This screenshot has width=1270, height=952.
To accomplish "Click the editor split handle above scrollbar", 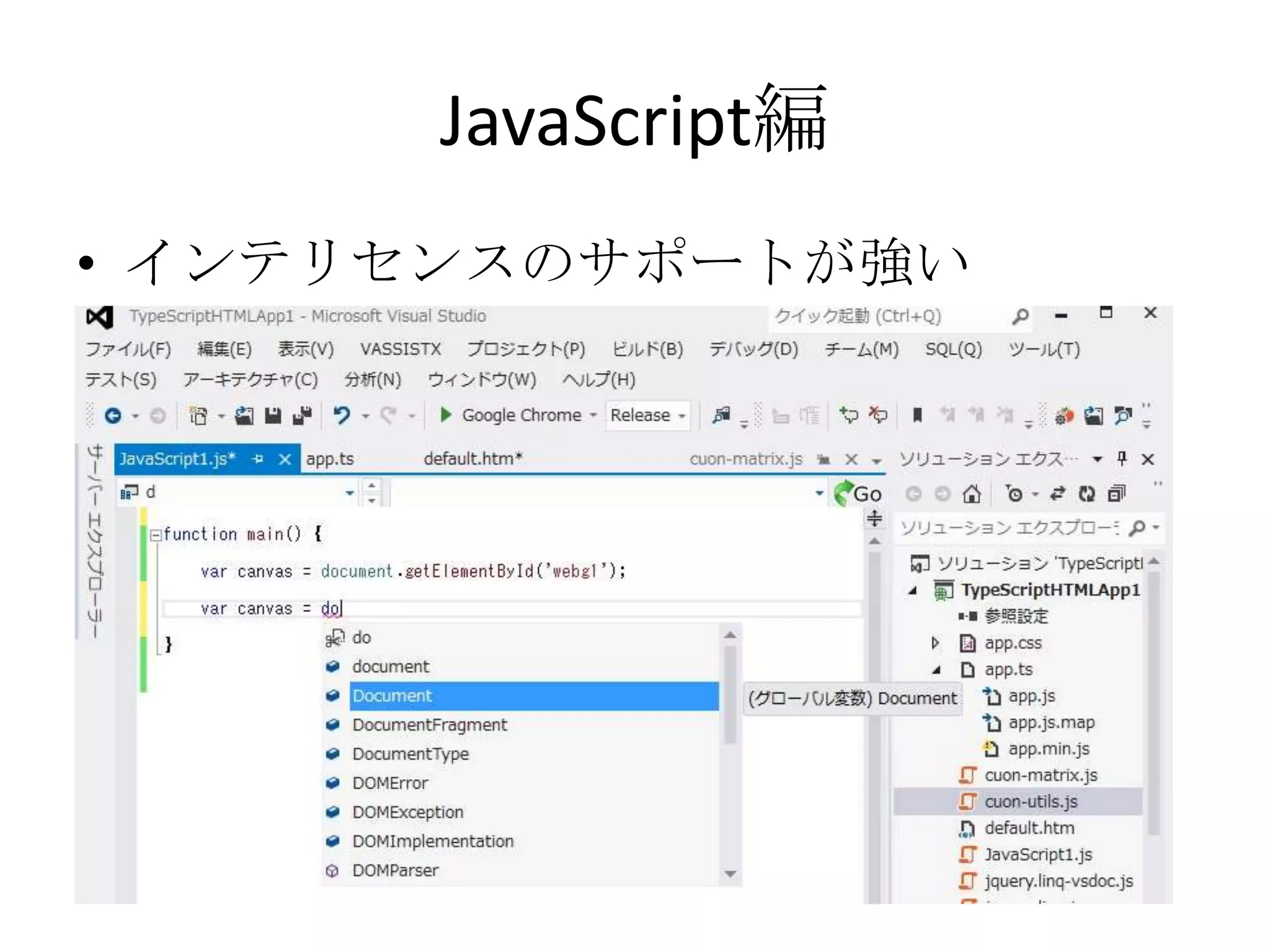I will (x=874, y=518).
